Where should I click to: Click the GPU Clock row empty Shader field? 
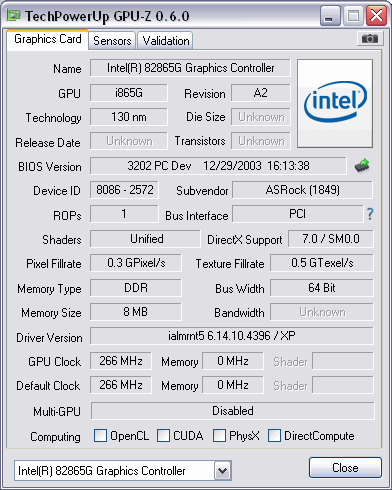click(x=343, y=361)
